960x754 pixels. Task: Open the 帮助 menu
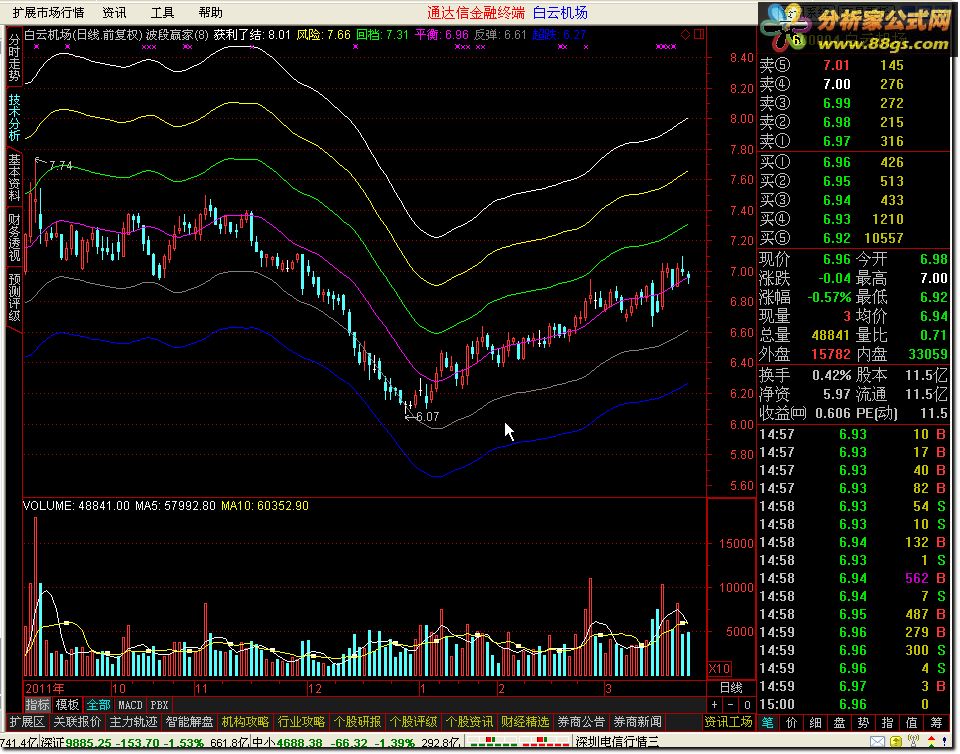(x=211, y=12)
